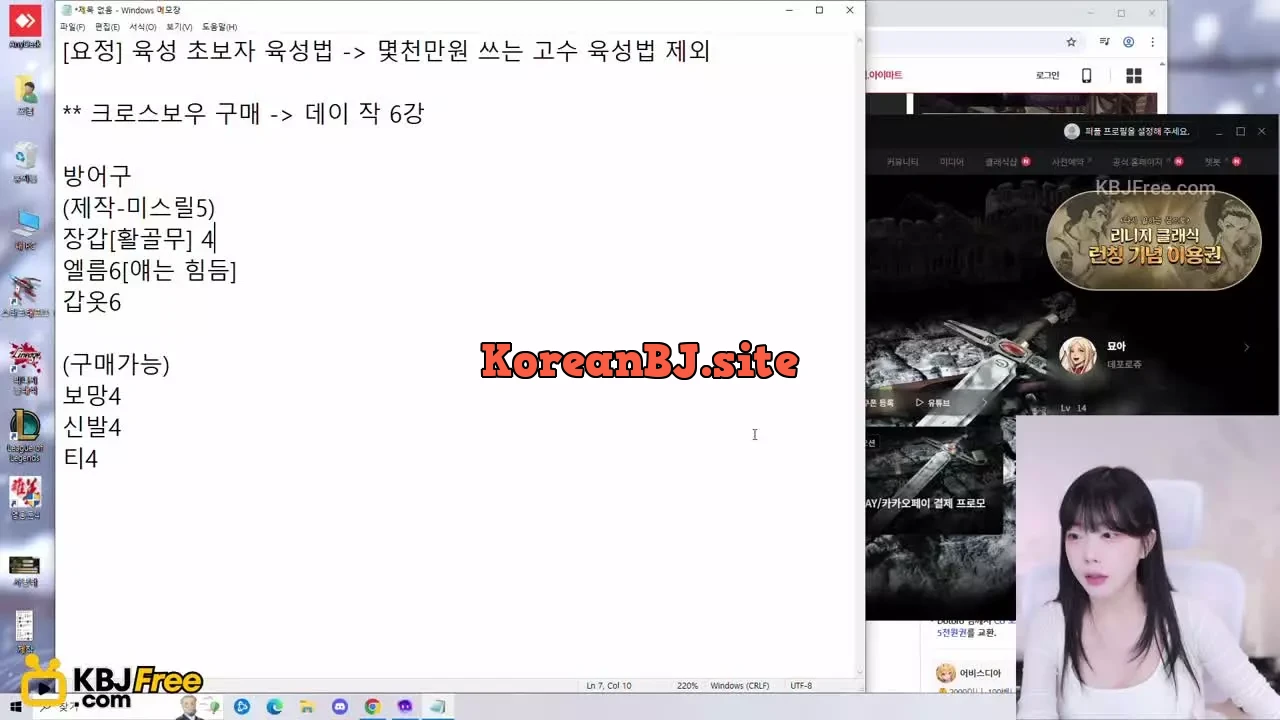Close the dark game launcher window

click(x=1262, y=131)
